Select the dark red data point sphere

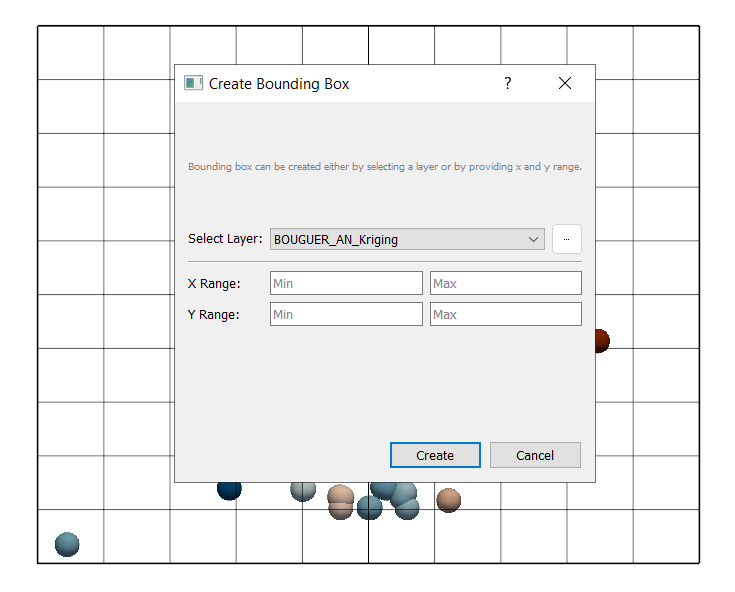(600, 341)
